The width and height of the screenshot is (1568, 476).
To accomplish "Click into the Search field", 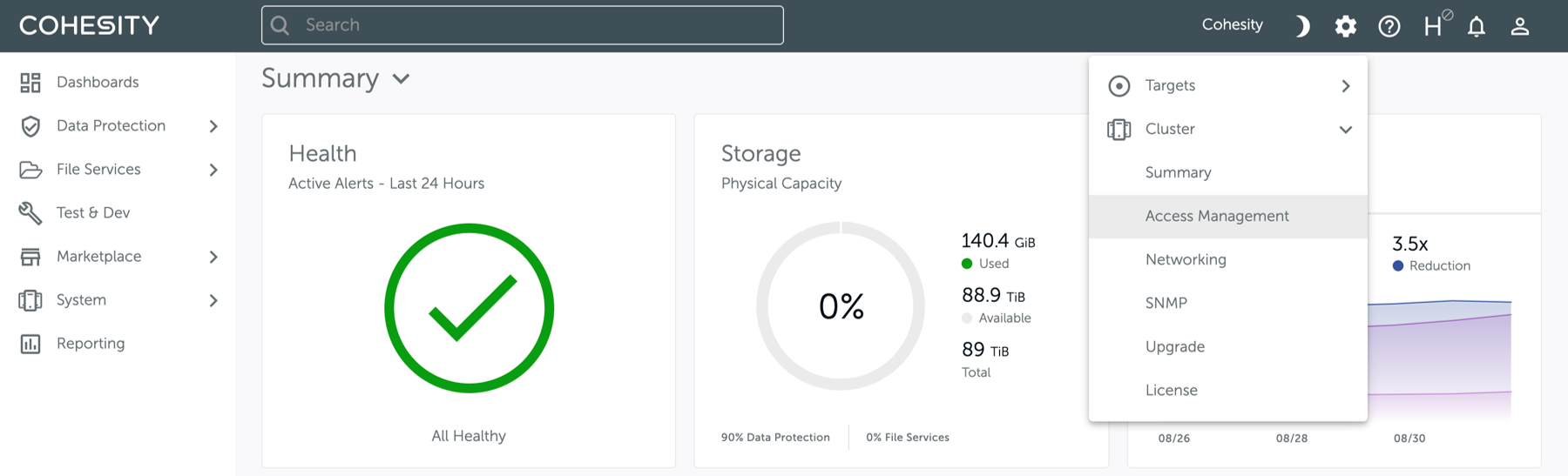I will 523,25.
